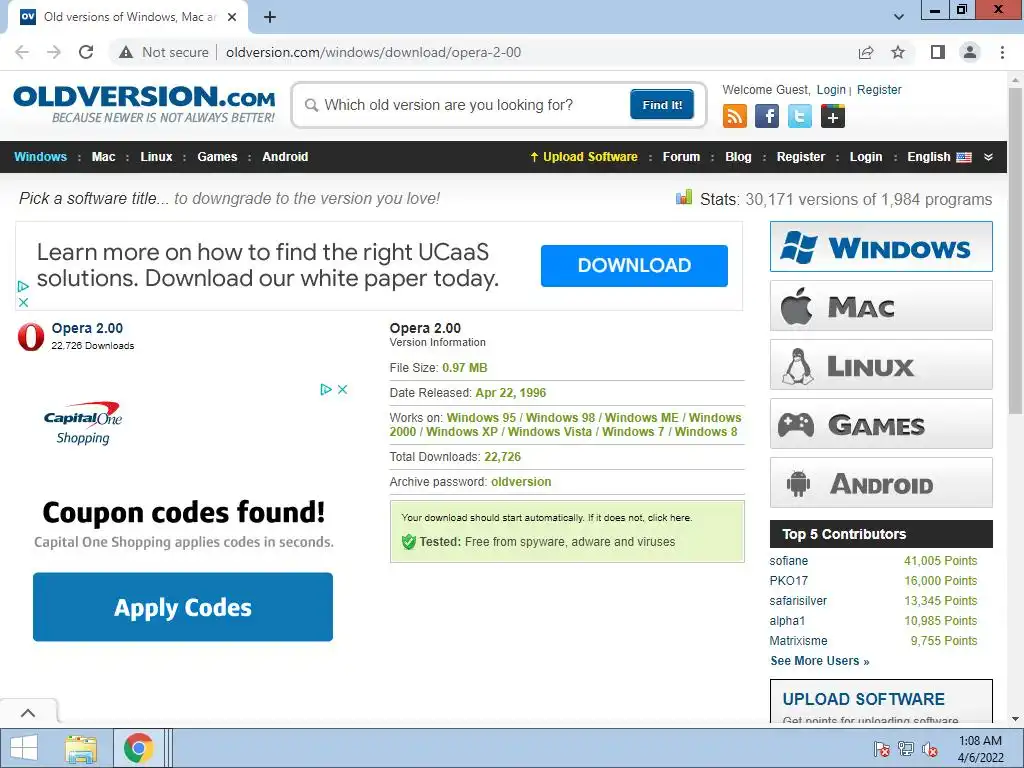1024x768 pixels.
Task: Select Android in the nav bar
Action: pos(285,157)
